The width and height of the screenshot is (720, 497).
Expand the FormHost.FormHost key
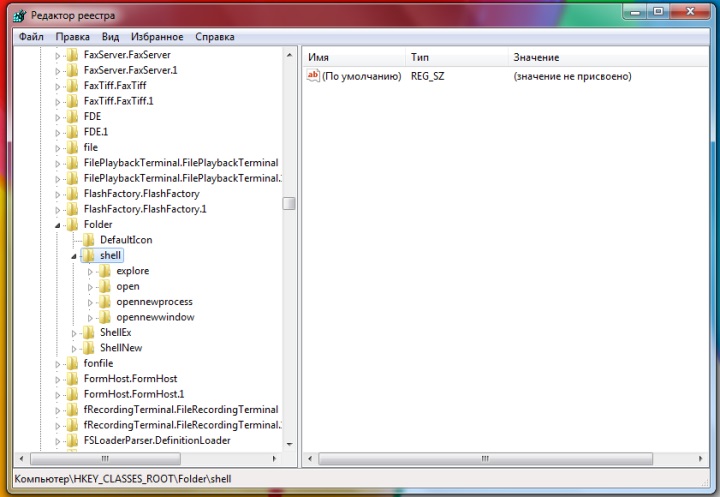pos(57,380)
